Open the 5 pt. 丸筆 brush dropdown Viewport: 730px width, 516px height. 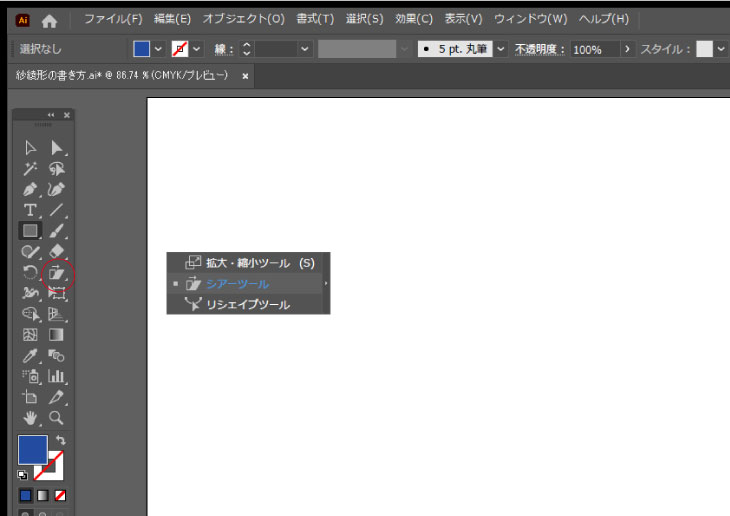501,49
